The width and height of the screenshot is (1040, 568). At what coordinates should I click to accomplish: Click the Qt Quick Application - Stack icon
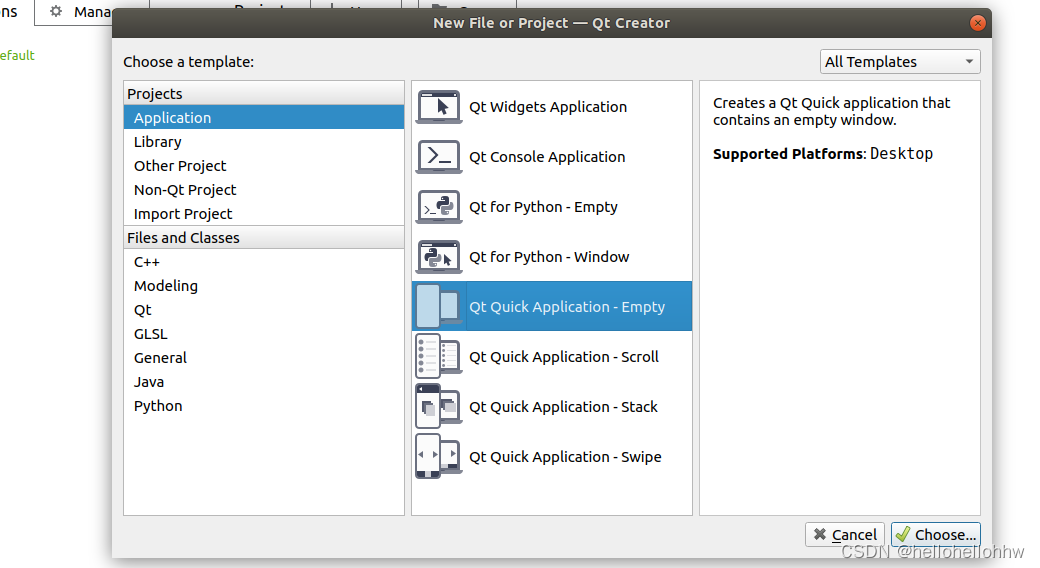pos(438,407)
